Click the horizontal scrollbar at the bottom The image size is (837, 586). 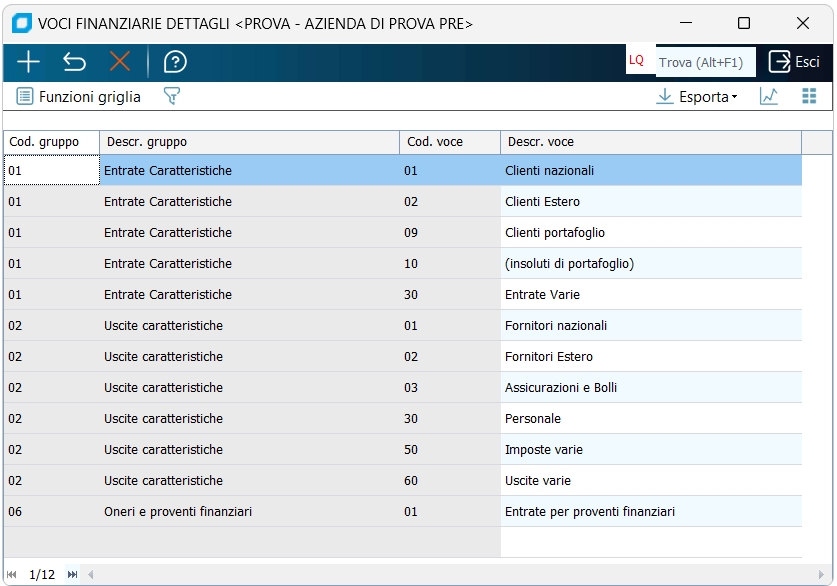point(450,575)
